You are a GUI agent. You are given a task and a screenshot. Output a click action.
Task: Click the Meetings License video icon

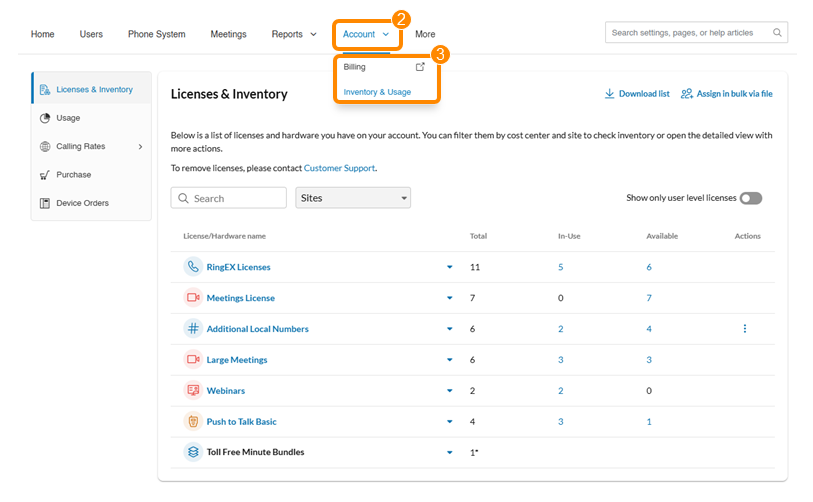click(x=193, y=298)
